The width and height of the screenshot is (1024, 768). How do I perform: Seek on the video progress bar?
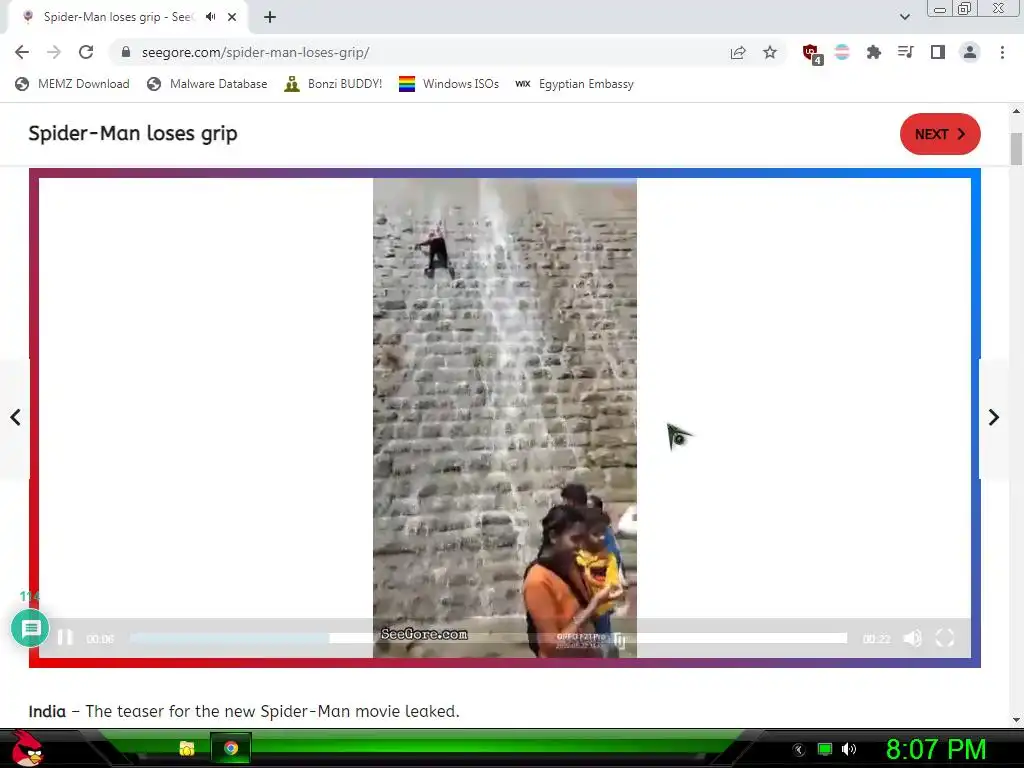point(488,638)
